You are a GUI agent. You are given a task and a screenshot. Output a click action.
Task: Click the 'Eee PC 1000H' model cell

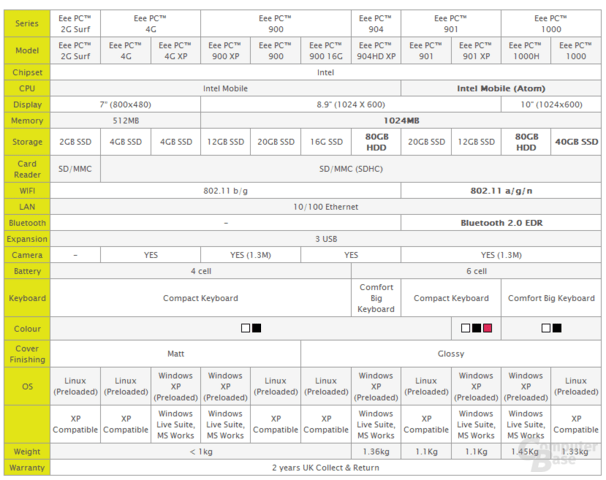(x=526, y=51)
